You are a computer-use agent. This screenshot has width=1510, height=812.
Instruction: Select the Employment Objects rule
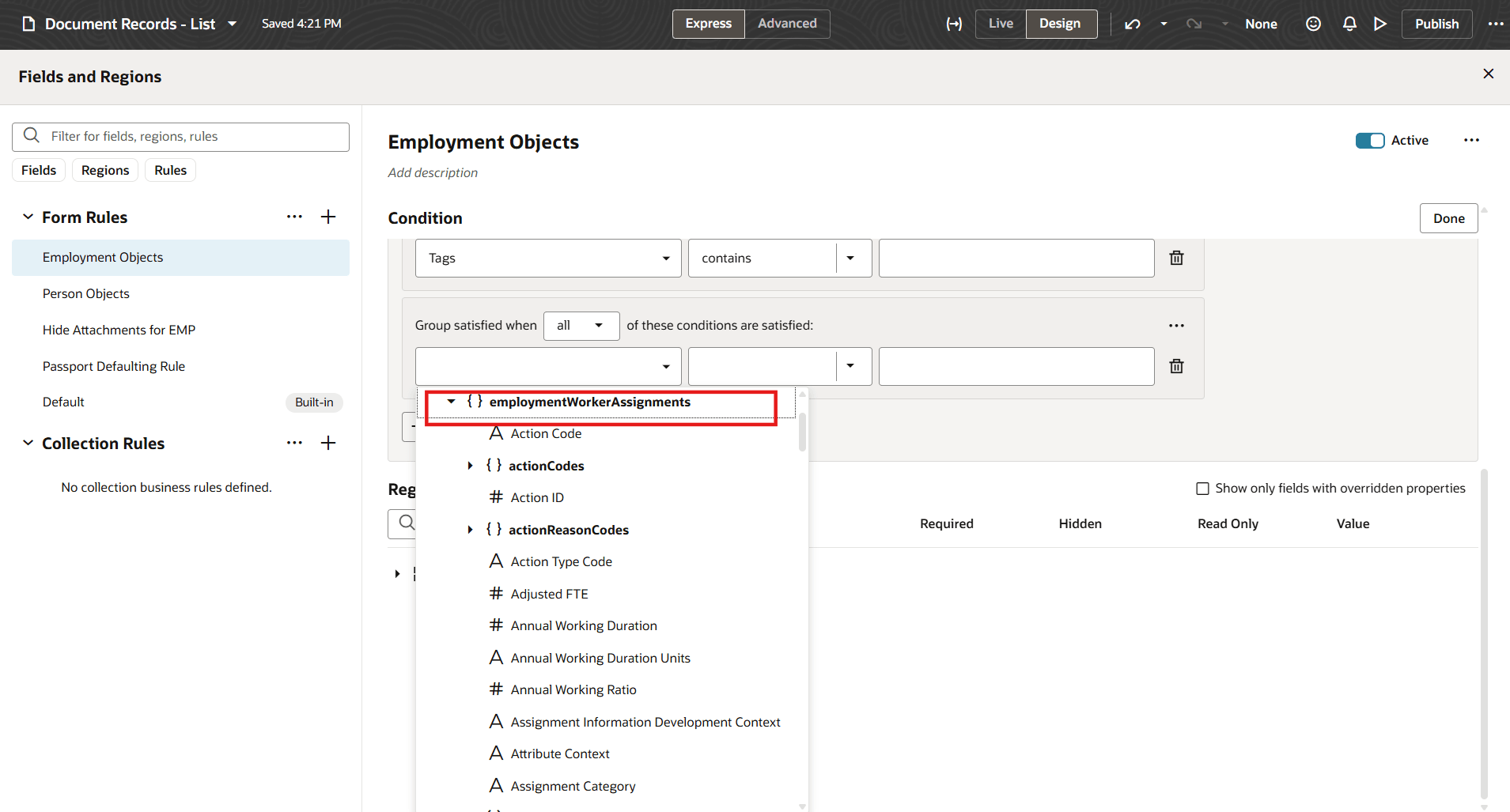(x=180, y=258)
